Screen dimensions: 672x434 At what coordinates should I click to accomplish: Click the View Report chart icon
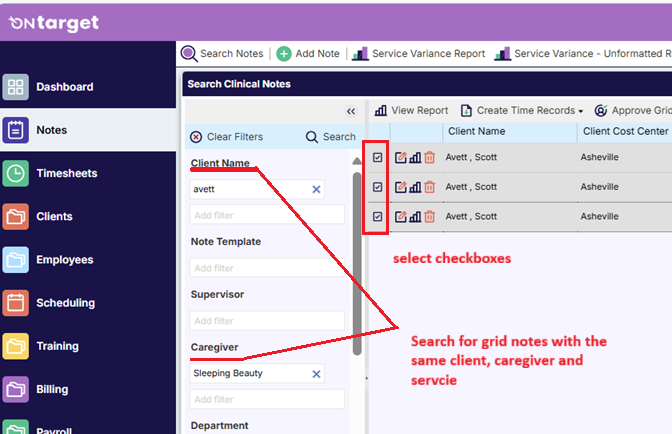[x=381, y=111]
